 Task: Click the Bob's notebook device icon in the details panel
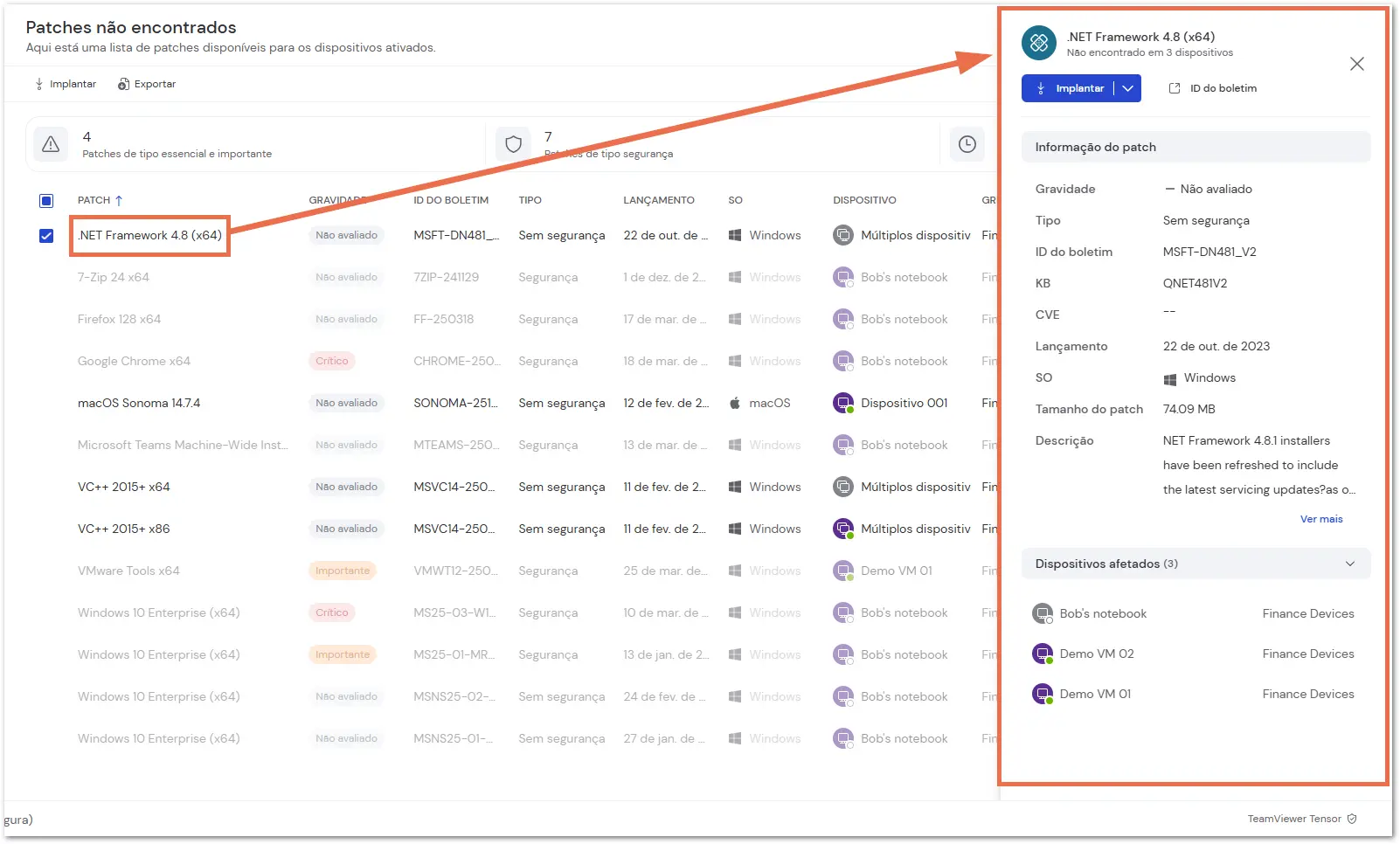1043,613
